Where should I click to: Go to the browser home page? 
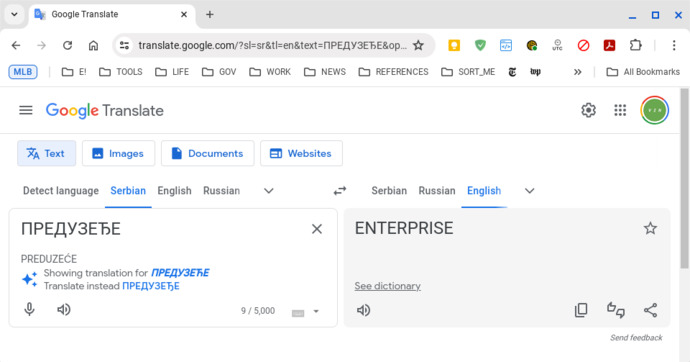coord(93,45)
